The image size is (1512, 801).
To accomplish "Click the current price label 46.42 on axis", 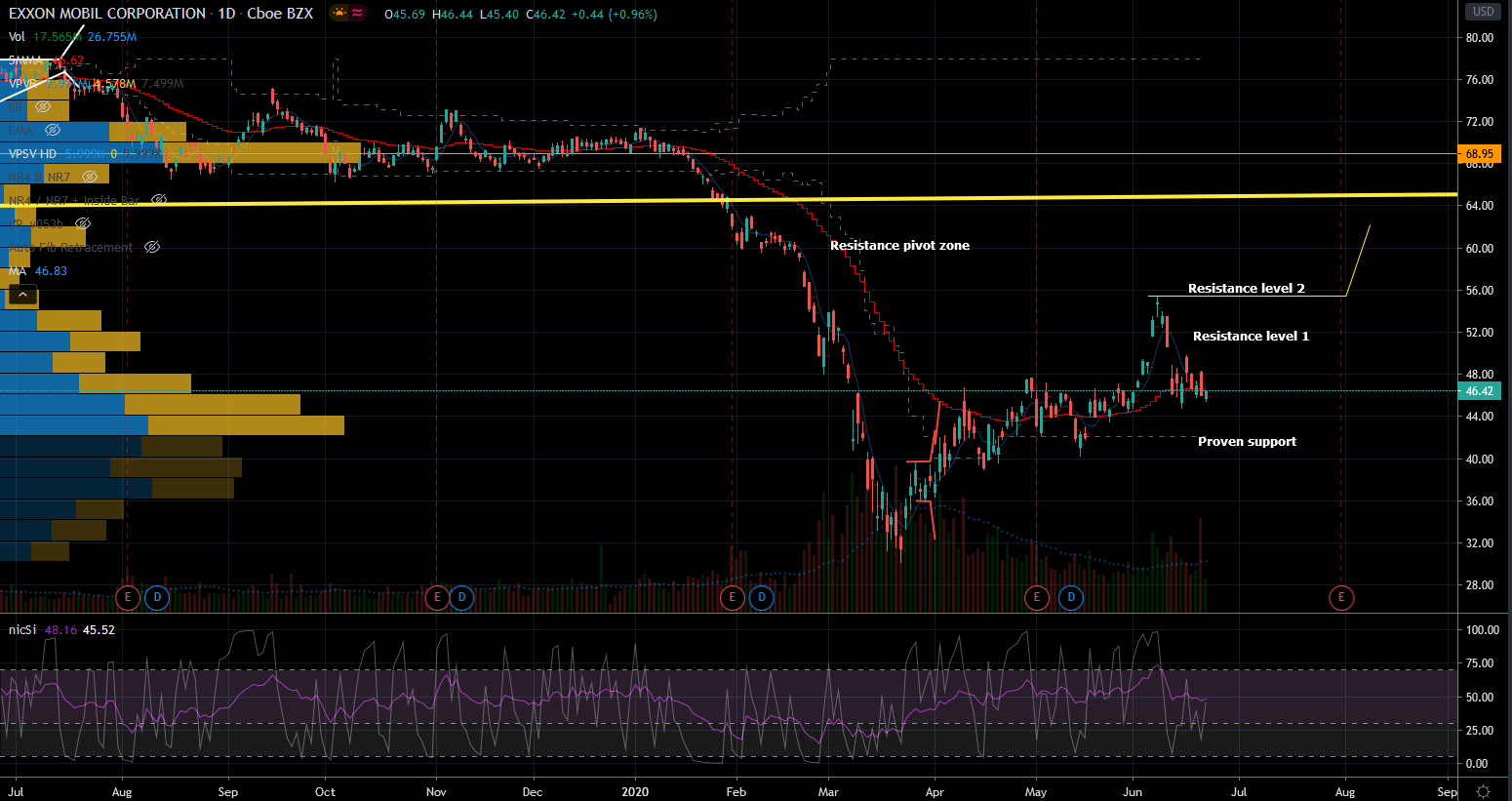I will point(1479,391).
